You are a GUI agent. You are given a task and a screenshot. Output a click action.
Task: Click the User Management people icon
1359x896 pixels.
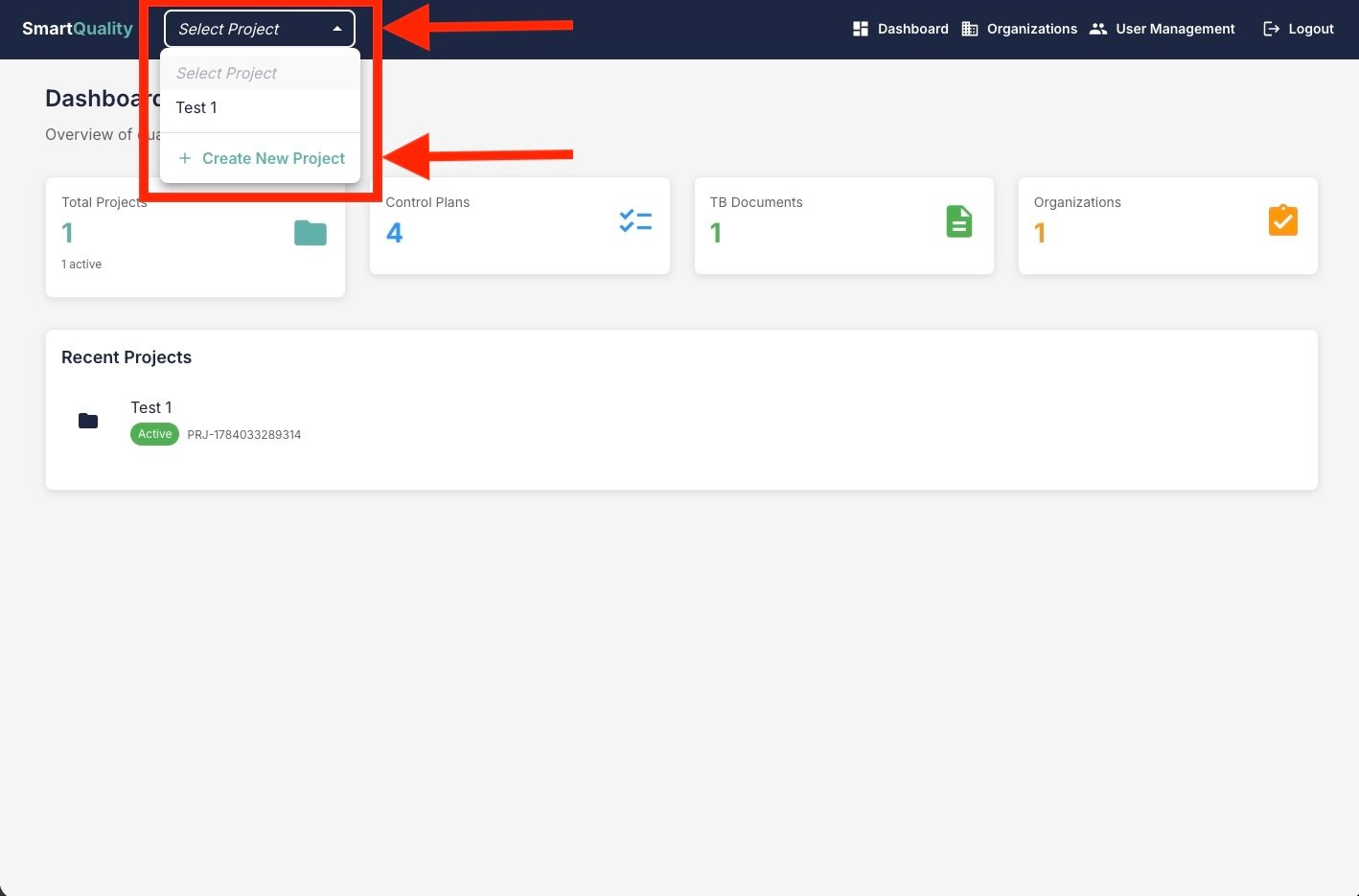1098,29
